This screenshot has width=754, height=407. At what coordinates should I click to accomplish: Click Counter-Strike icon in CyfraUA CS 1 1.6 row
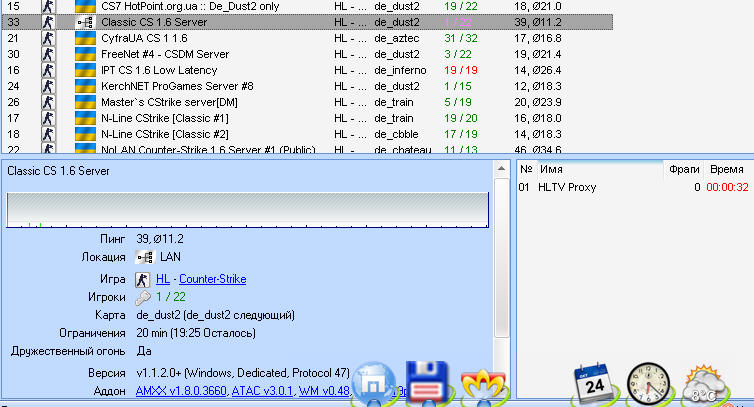(x=48, y=38)
